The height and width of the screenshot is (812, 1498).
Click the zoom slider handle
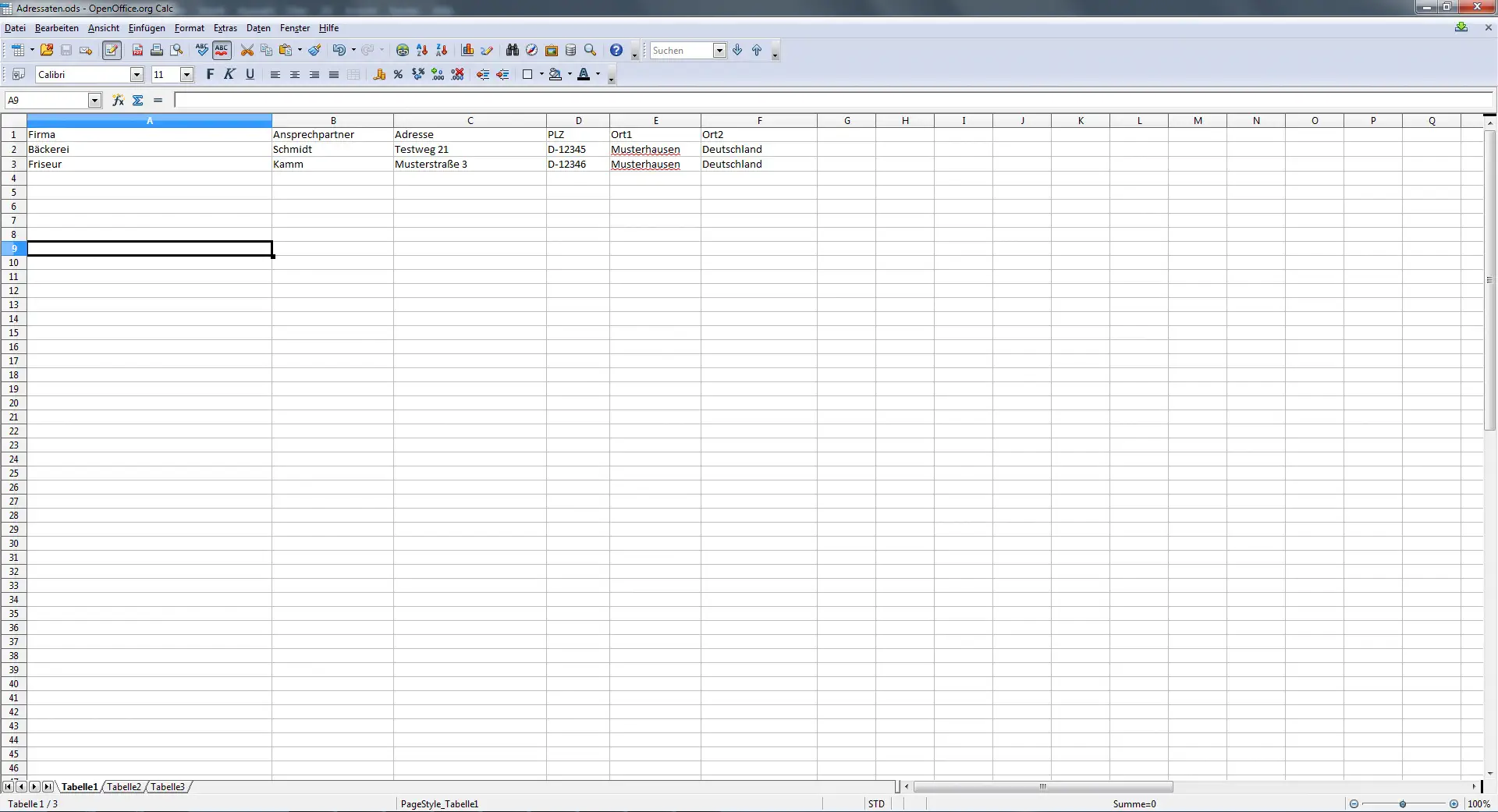click(x=1403, y=804)
